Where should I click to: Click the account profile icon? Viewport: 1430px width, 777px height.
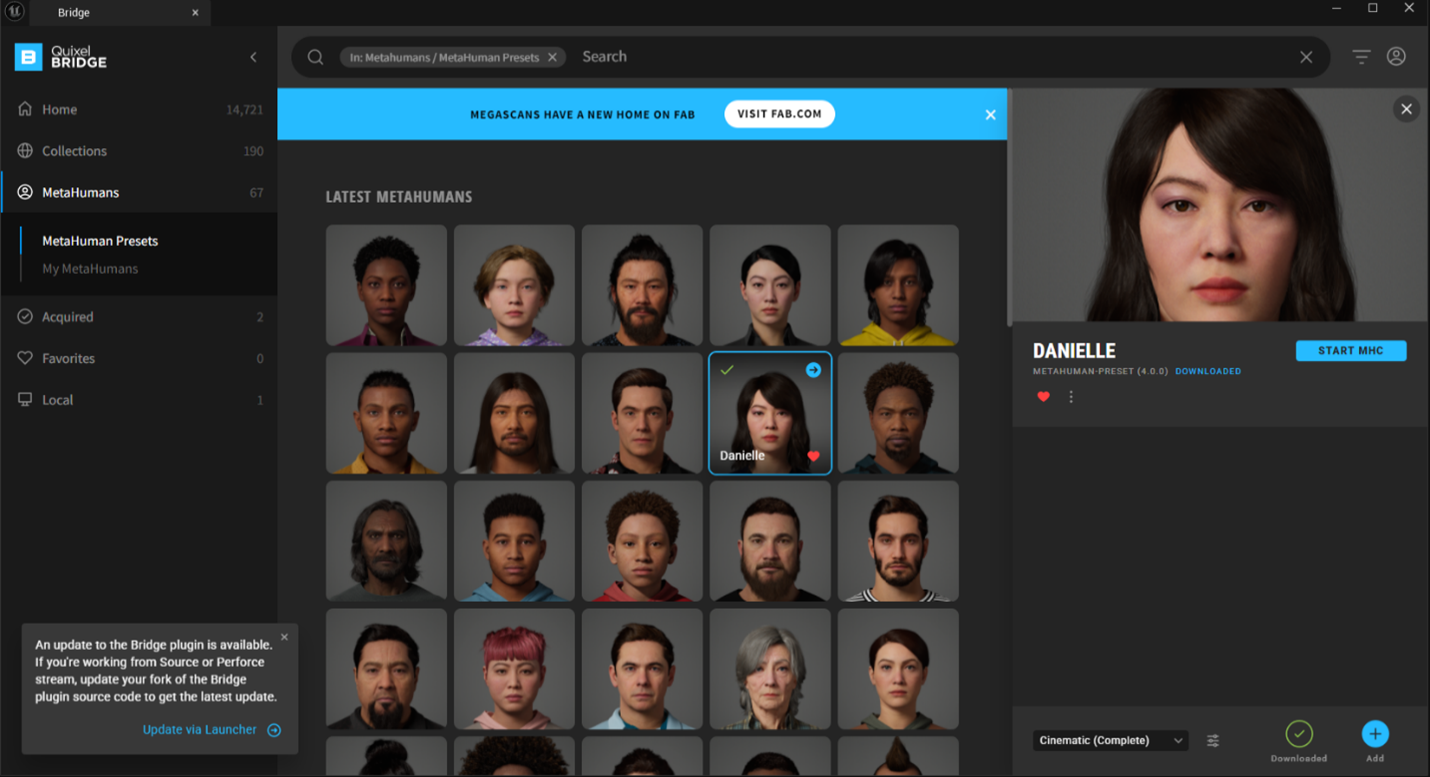[x=1396, y=57]
